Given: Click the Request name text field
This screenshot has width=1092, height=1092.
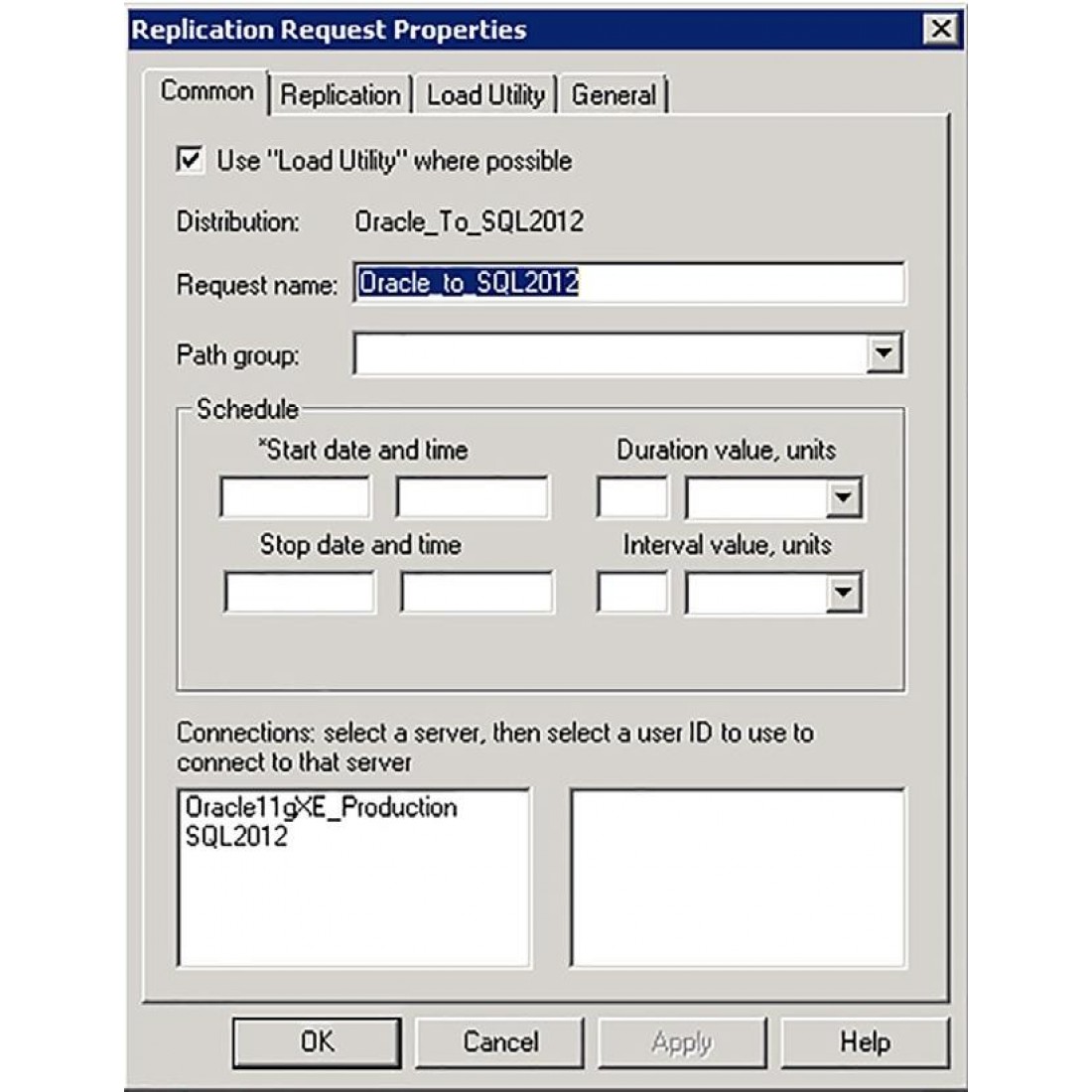Looking at the screenshot, I should point(628,284).
